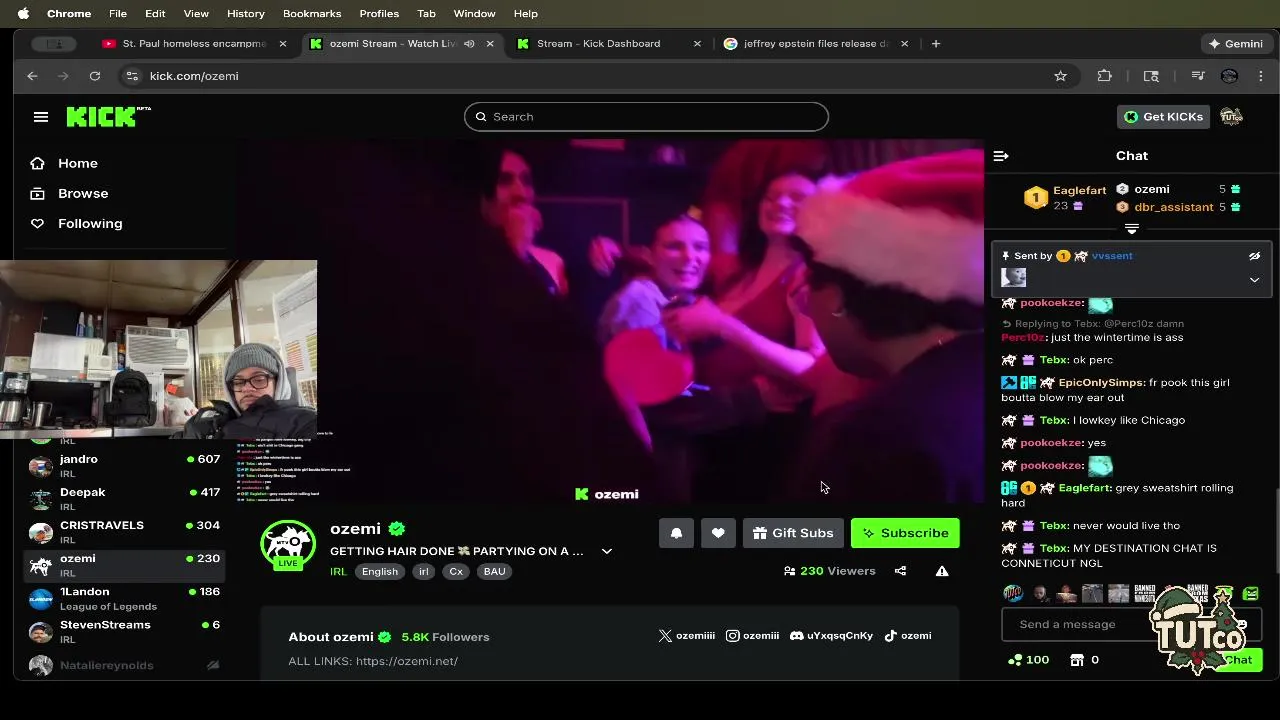Switch to jeffrey epstein files release tab
This screenshot has width=1280, height=720.
[x=816, y=44]
